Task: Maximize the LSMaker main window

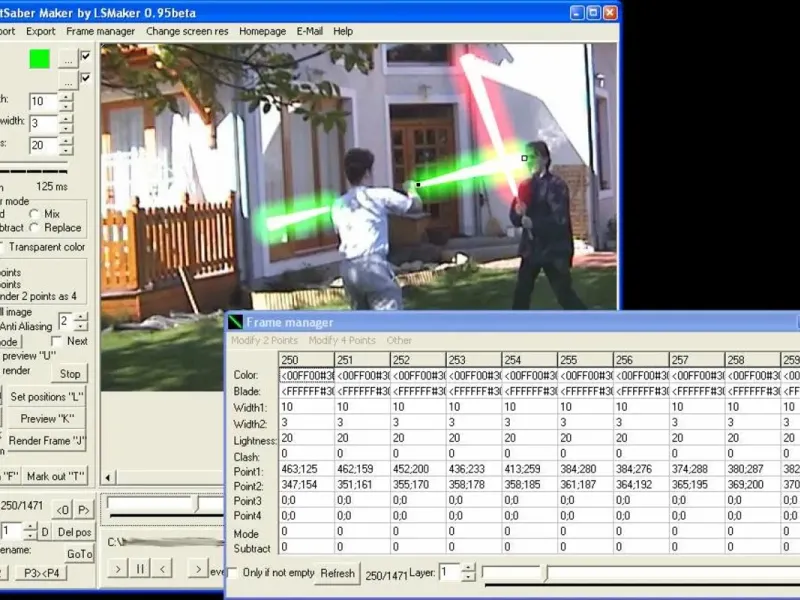Action: tap(593, 13)
